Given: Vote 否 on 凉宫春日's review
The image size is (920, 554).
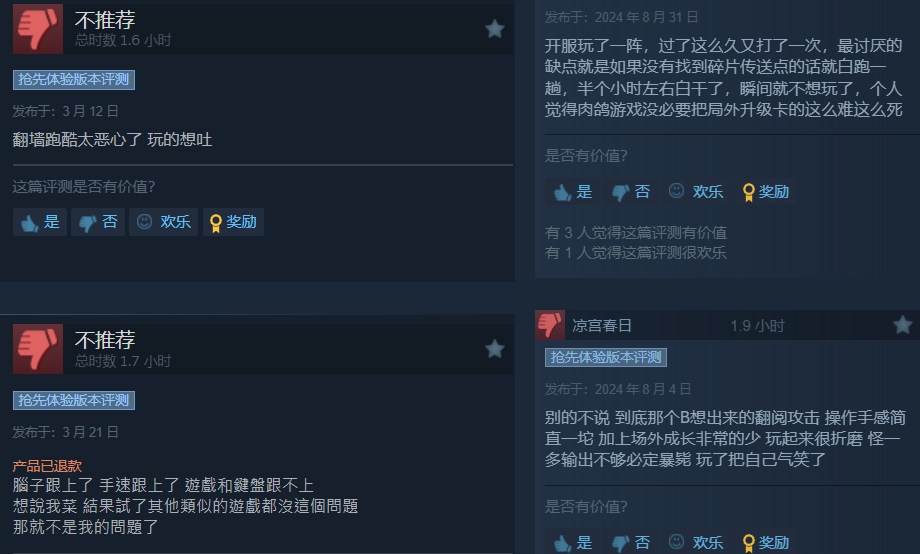Looking at the screenshot, I should pyautogui.click(x=631, y=542).
